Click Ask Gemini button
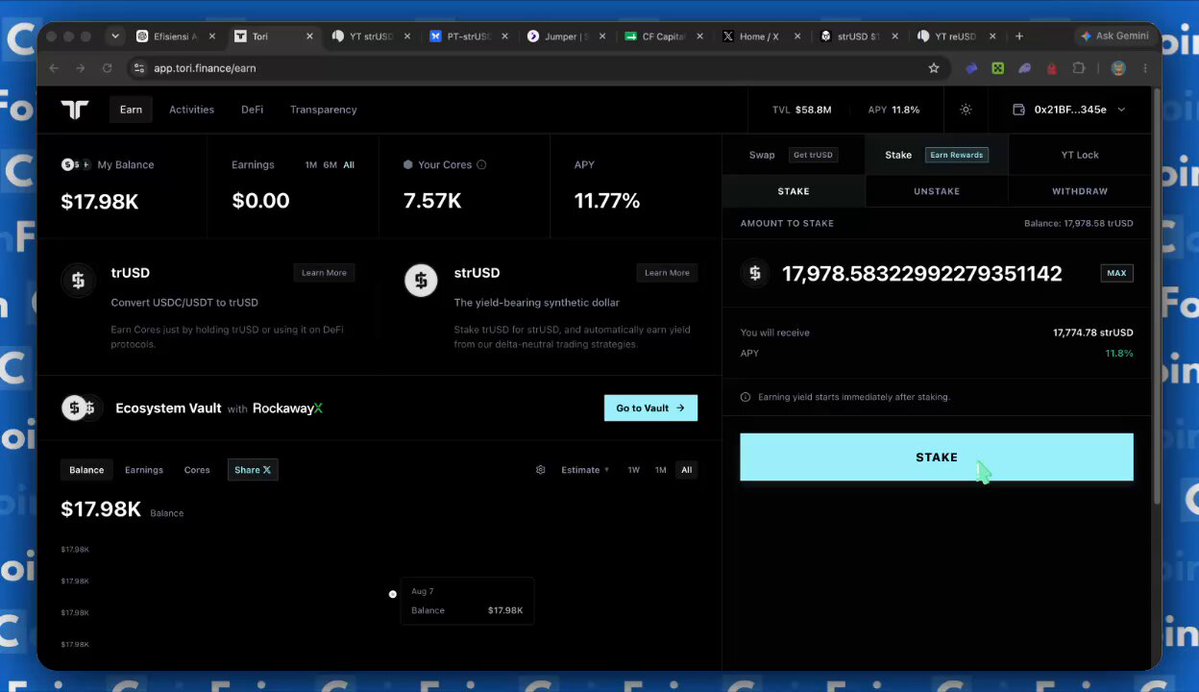This screenshot has width=1199, height=692. [1115, 36]
